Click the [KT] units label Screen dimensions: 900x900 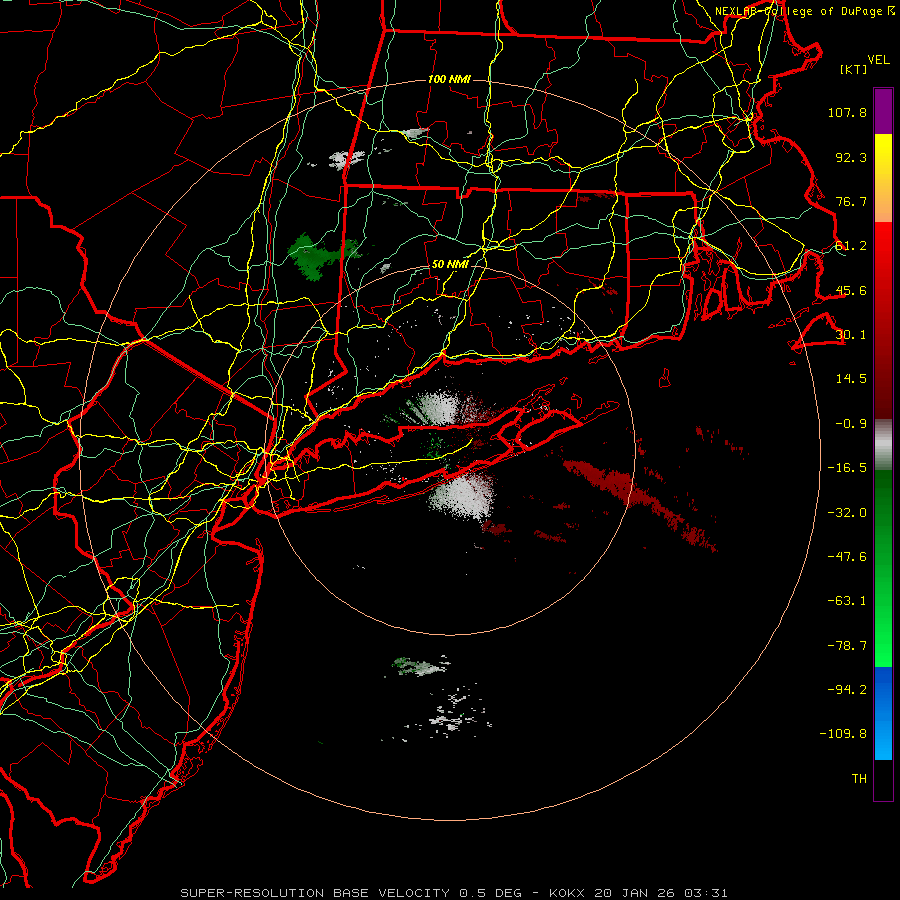click(854, 69)
